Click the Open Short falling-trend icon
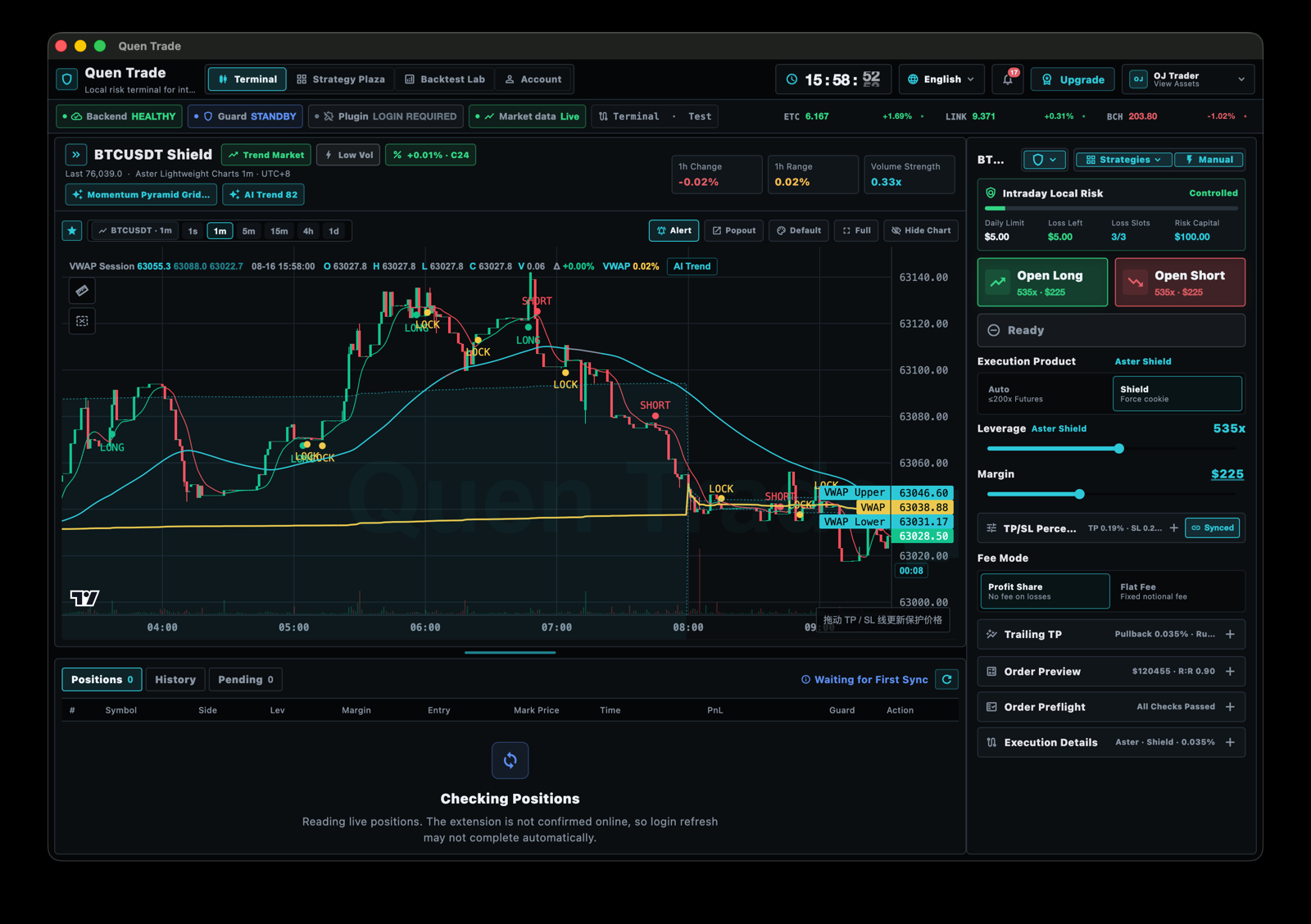The image size is (1311, 924). [1136, 283]
